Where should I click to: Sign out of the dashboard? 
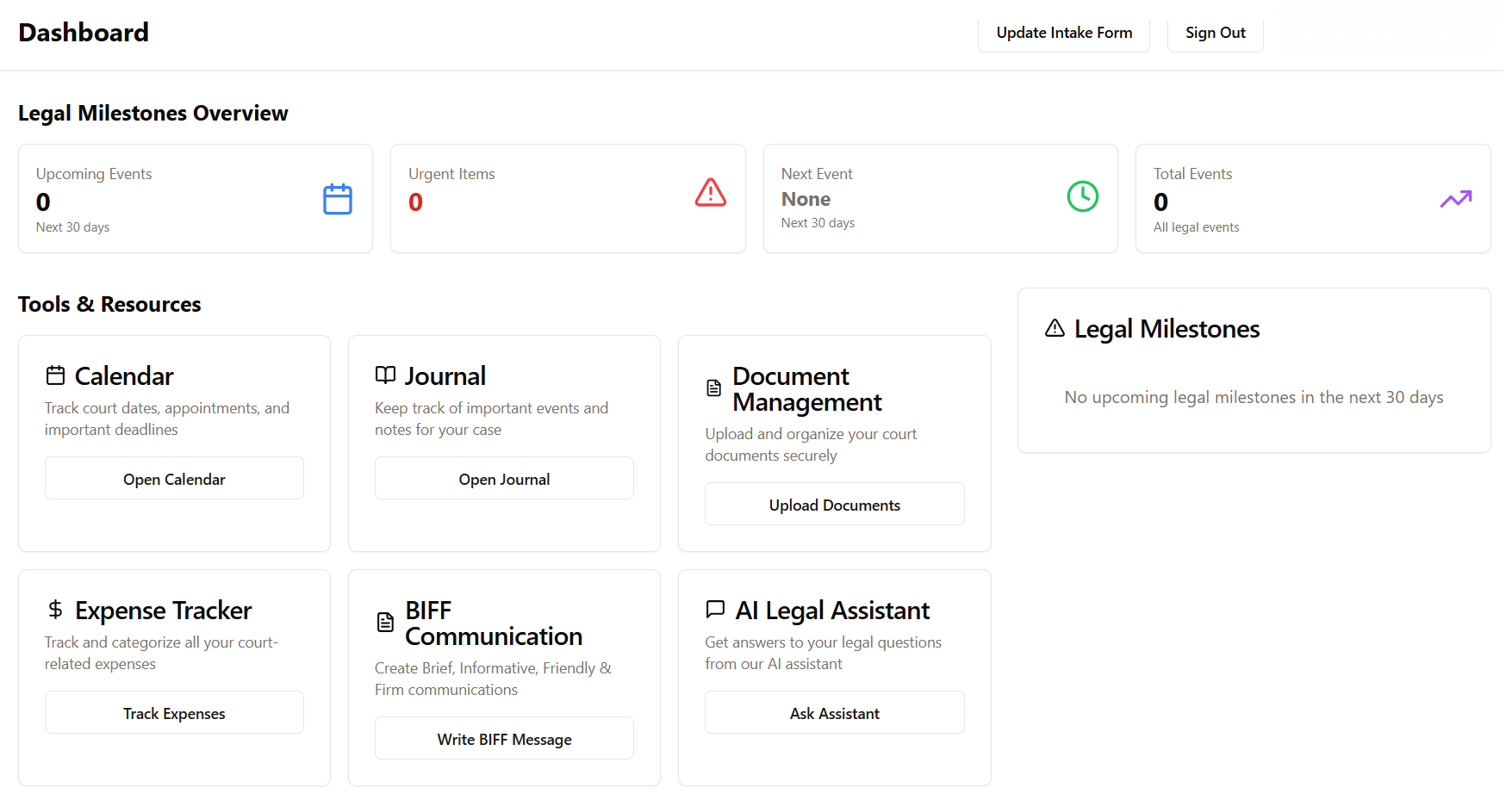pos(1215,33)
